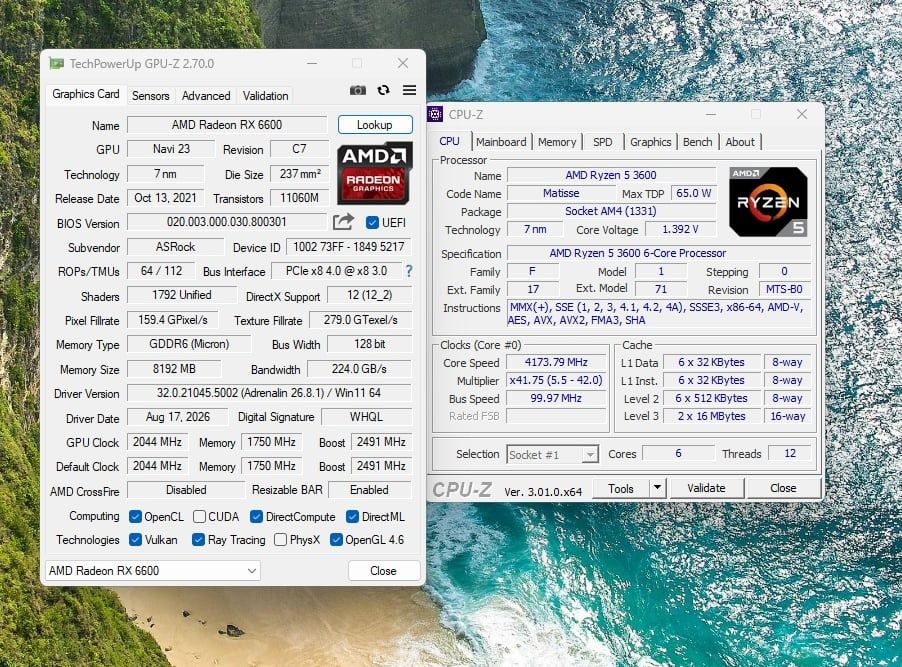This screenshot has width=902, height=667.
Task: Toggle the PhysX checkbox
Action: pos(281,540)
